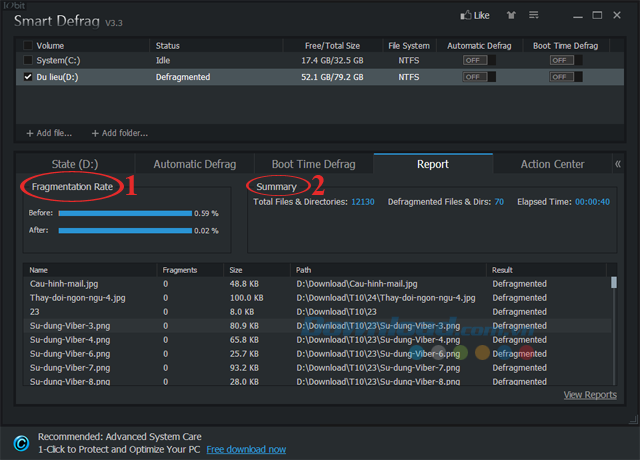Image resolution: width=640 pixels, height=460 pixels.
Task: Open the Automatic Defrag tab
Action: click(x=194, y=164)
